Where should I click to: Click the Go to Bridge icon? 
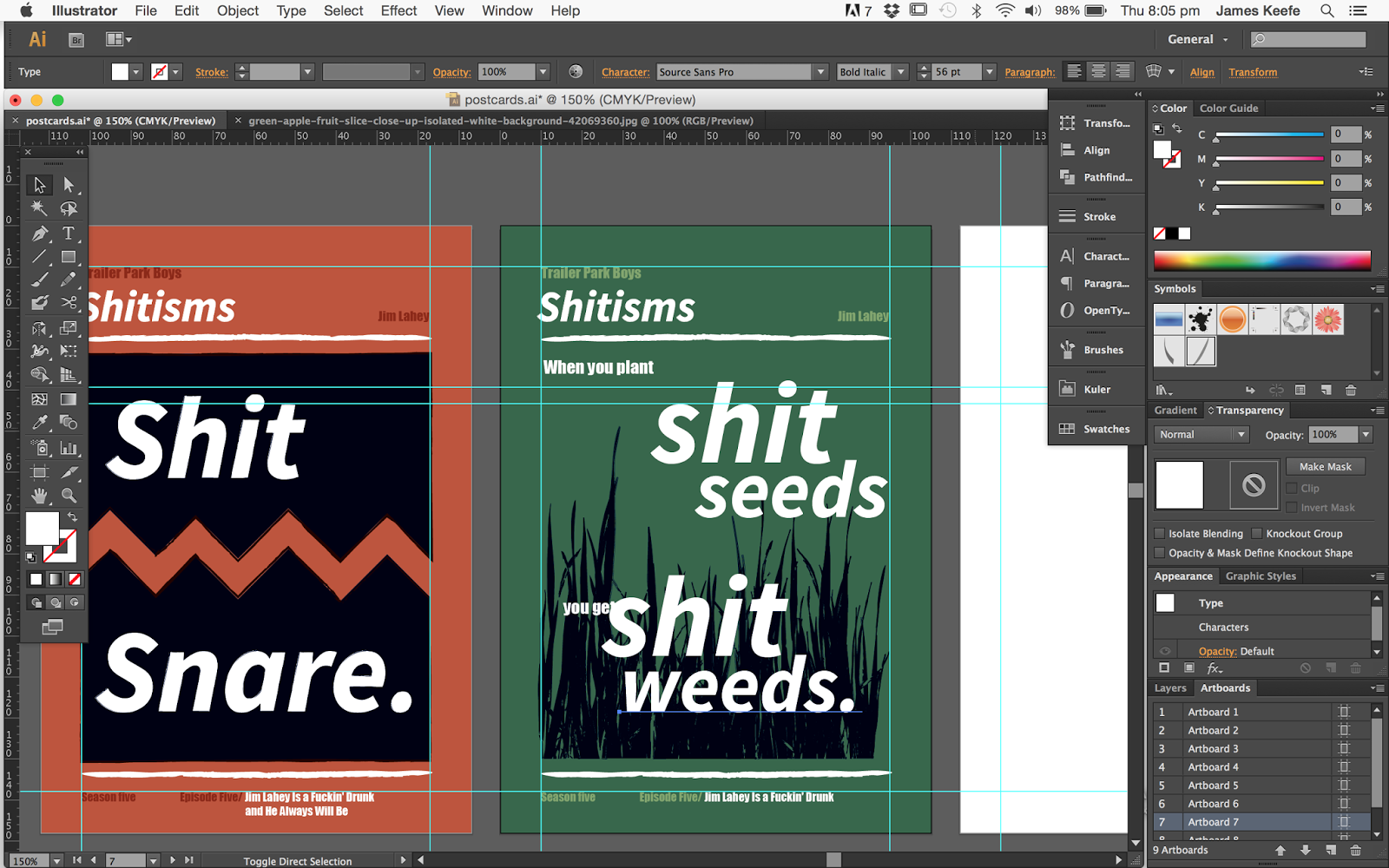[x=76, y=40]
